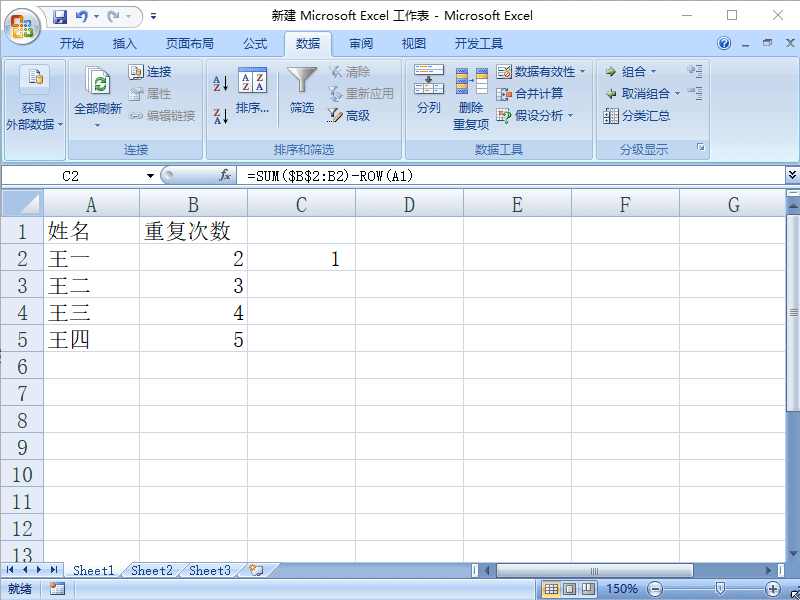This screenshot has height=600, width=800.
Task: Click the Save icon in Quick Access Toolbar
Action: [62, 15]
